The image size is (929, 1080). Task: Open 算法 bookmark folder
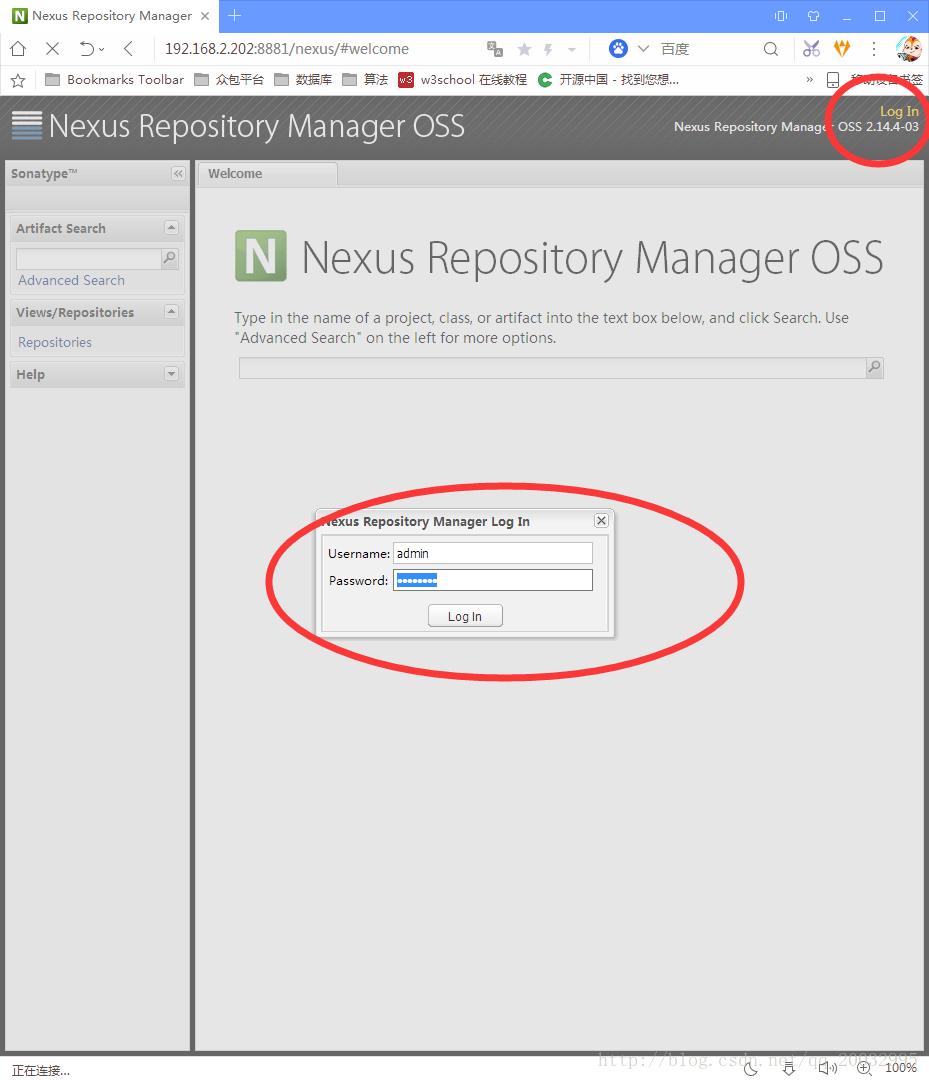(365, 80)
